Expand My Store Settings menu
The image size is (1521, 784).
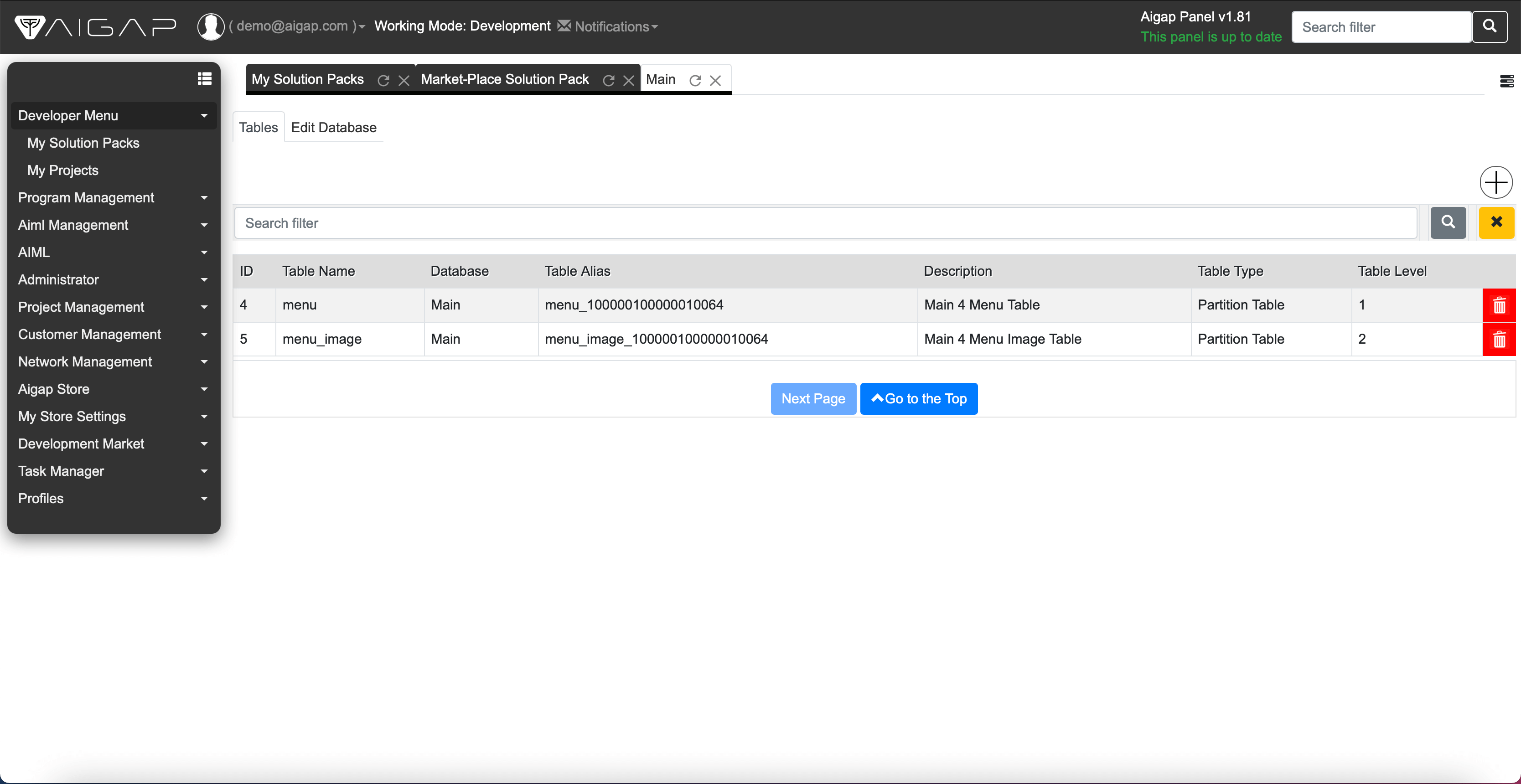coord(114,416)
